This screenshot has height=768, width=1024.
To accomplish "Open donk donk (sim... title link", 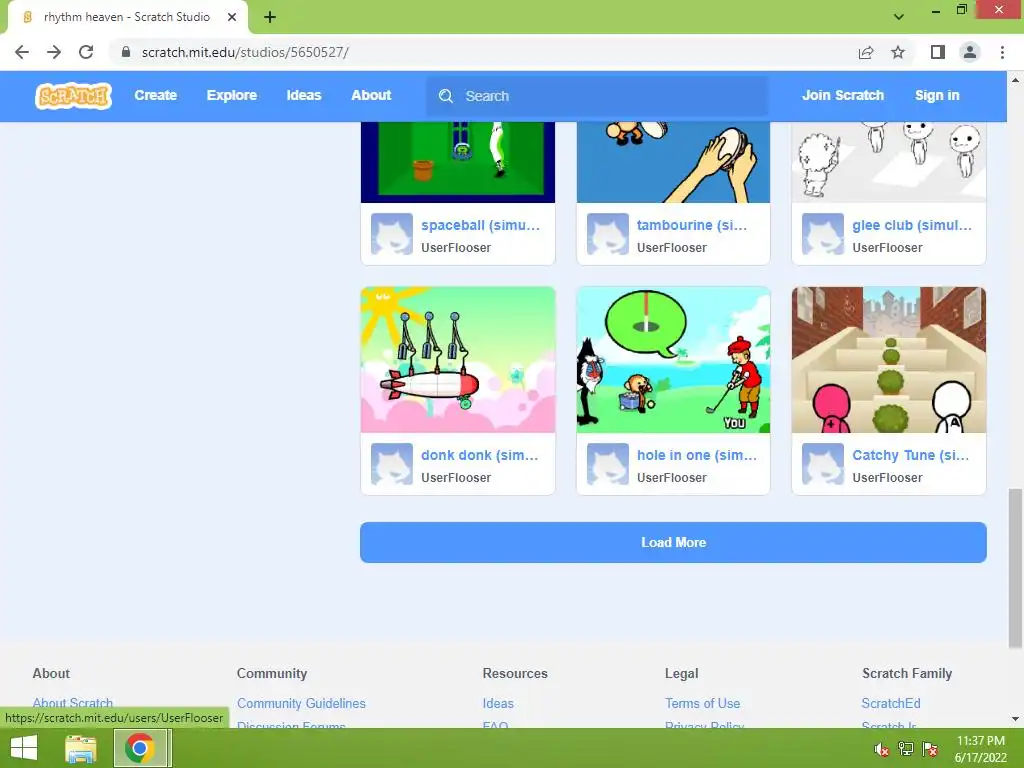I will tap(479, 455).
